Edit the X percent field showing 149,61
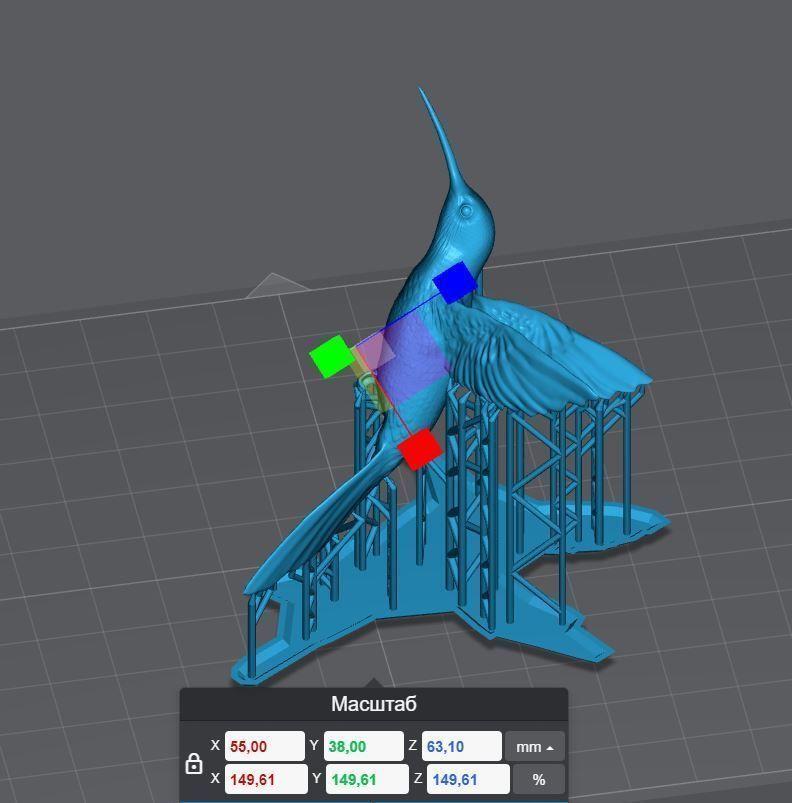This screenshot has width=792, height=803. click(266, 779)
